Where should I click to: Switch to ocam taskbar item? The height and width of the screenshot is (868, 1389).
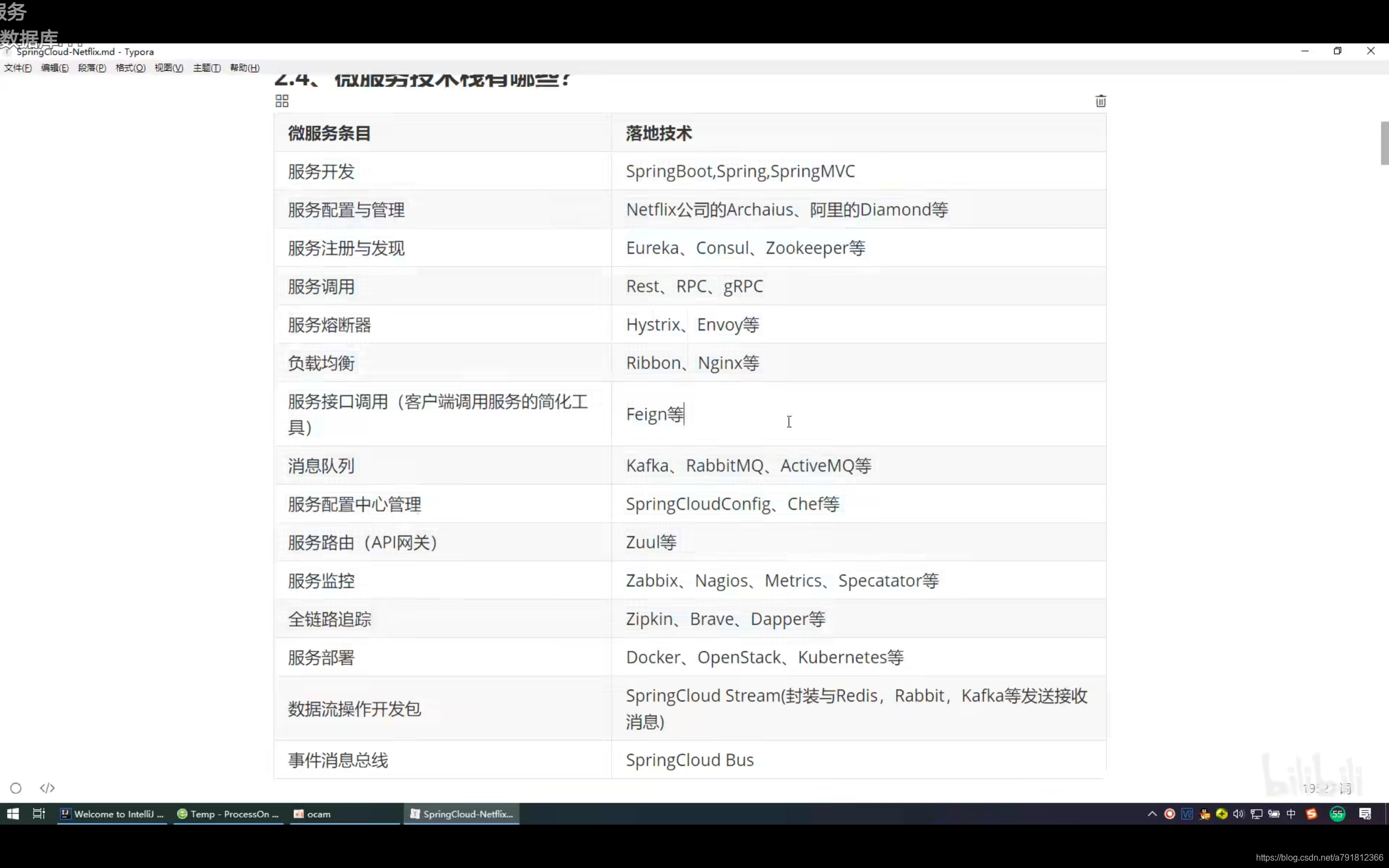pos(345,813)
